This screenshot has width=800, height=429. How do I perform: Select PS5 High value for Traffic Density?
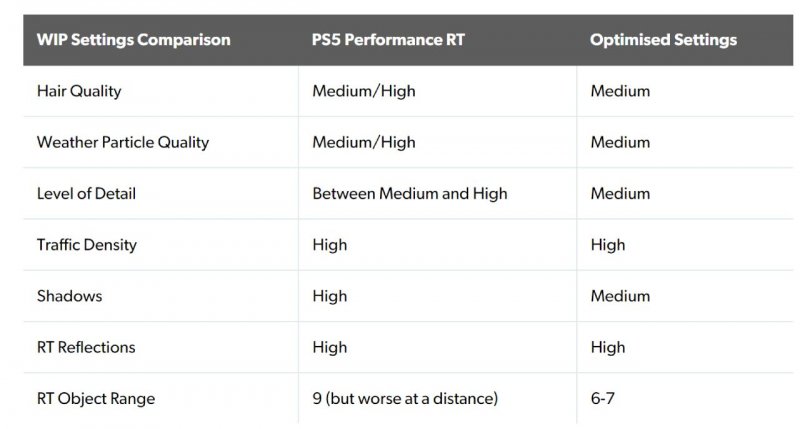(330, 244)
